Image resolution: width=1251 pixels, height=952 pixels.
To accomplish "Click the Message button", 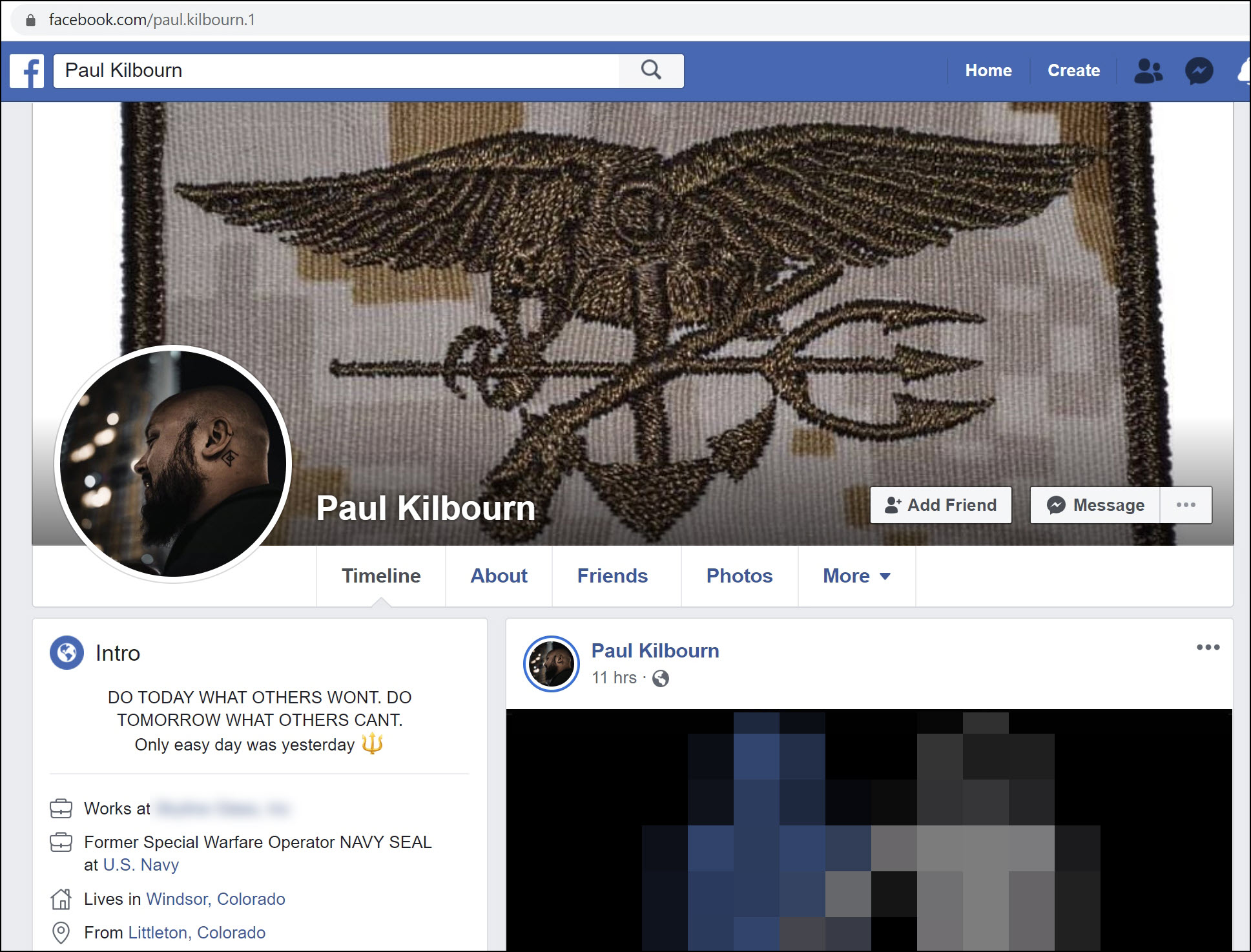I will click(x=1095, y=505).
